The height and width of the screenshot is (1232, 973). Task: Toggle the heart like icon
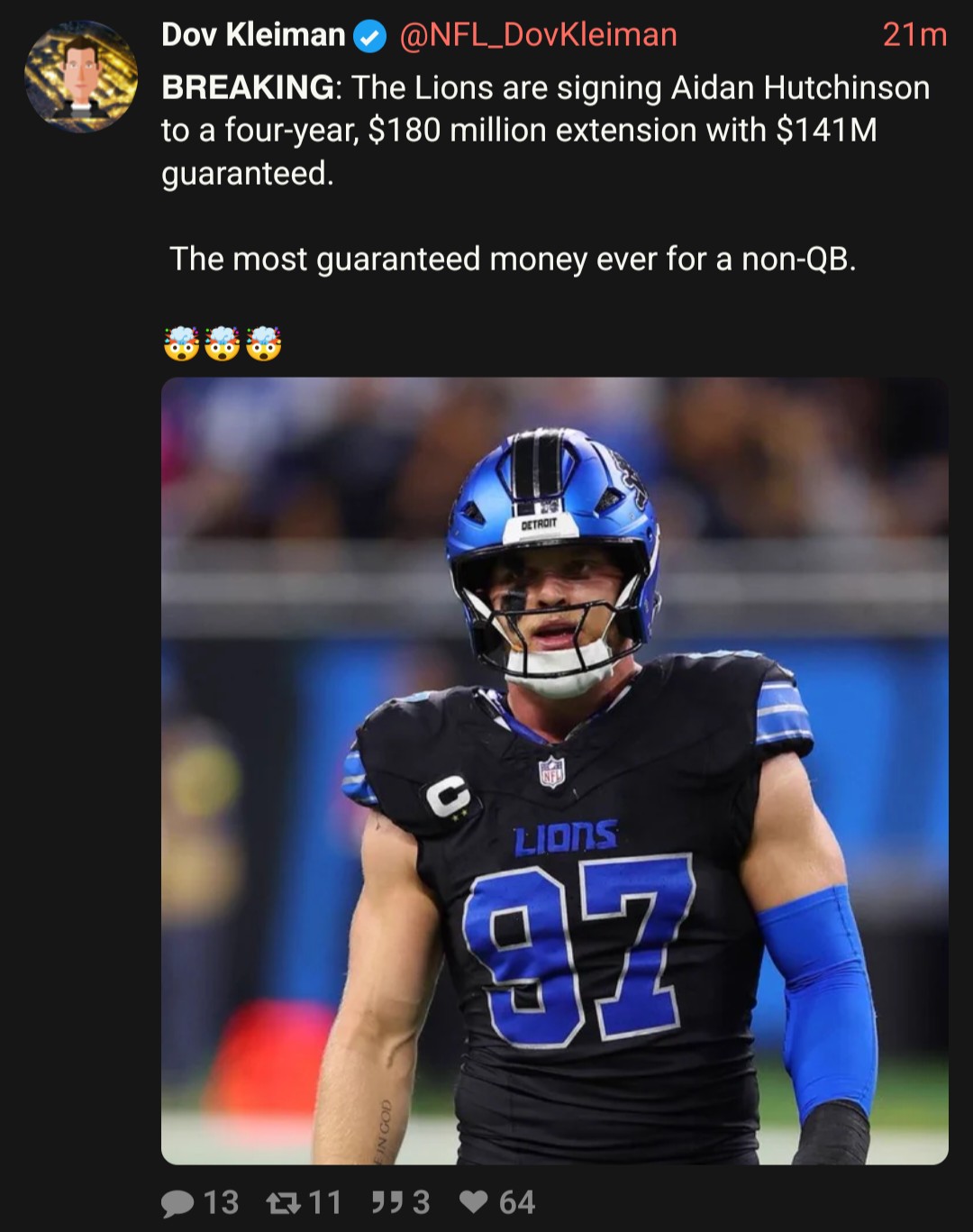coord(474,1202)
